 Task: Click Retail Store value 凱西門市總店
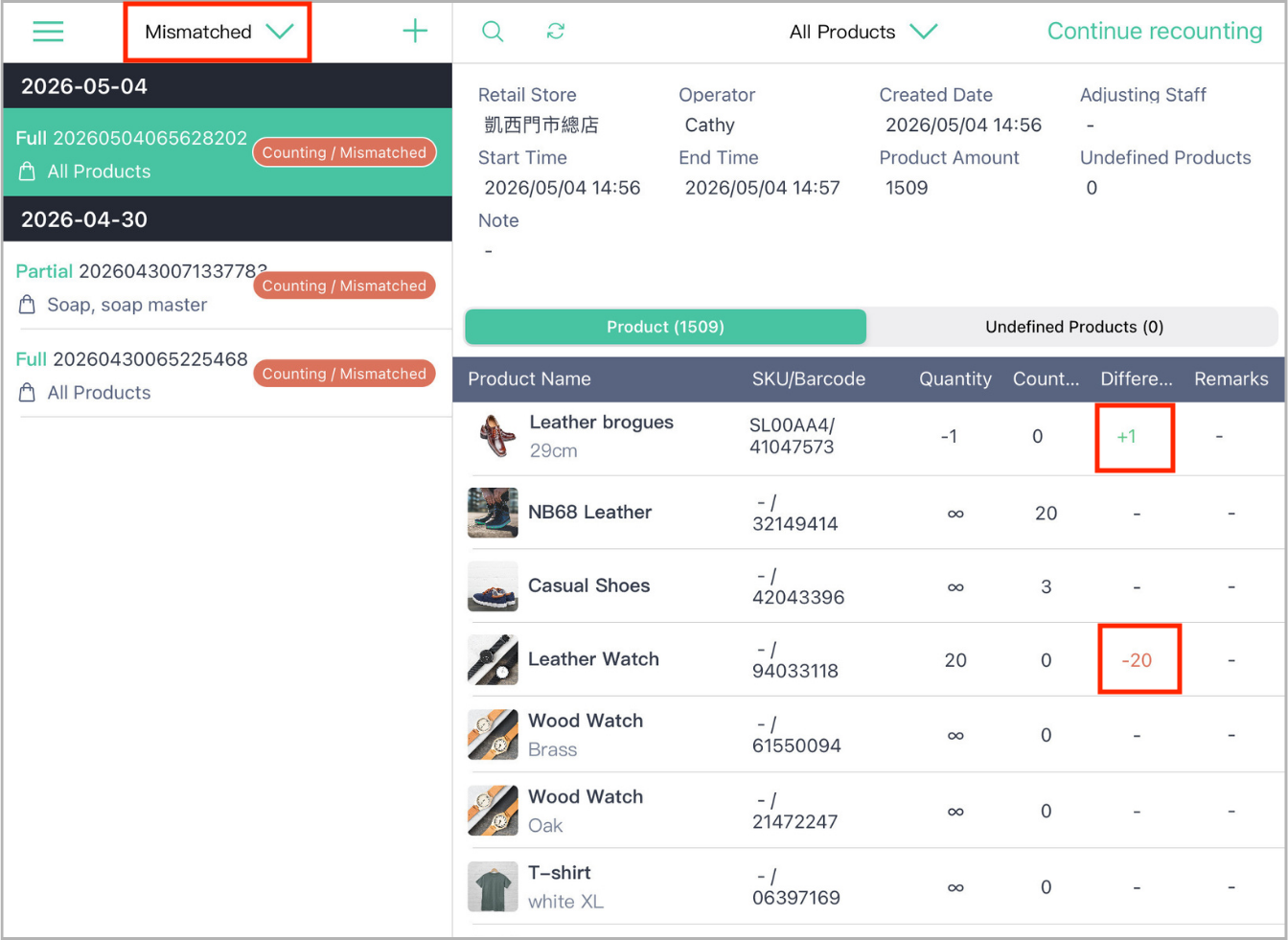(541, 126)
